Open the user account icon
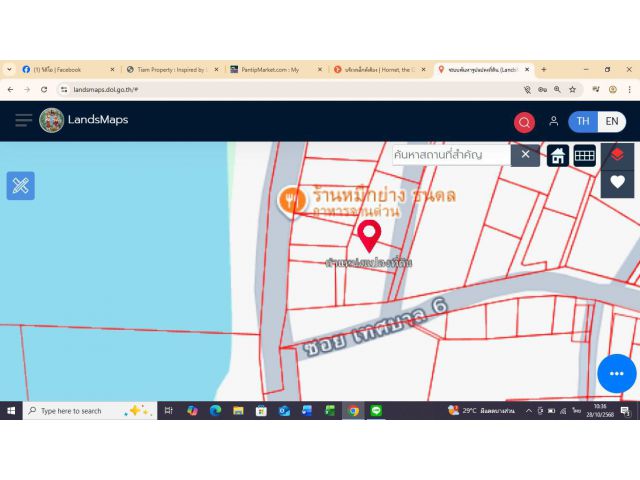 click(x=553, y=121)
